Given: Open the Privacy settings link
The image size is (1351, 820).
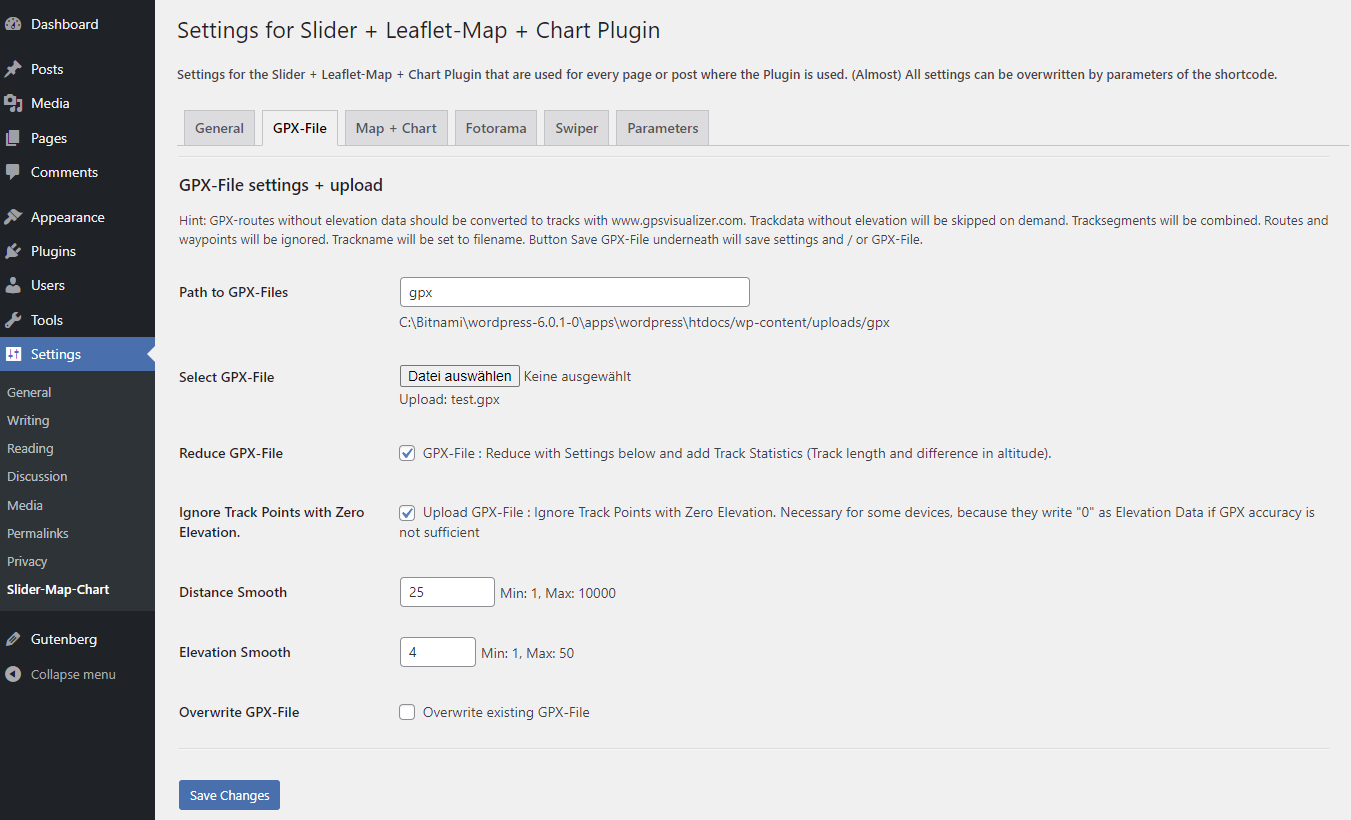Looking at the screenshot, I should tap(27, 561).
